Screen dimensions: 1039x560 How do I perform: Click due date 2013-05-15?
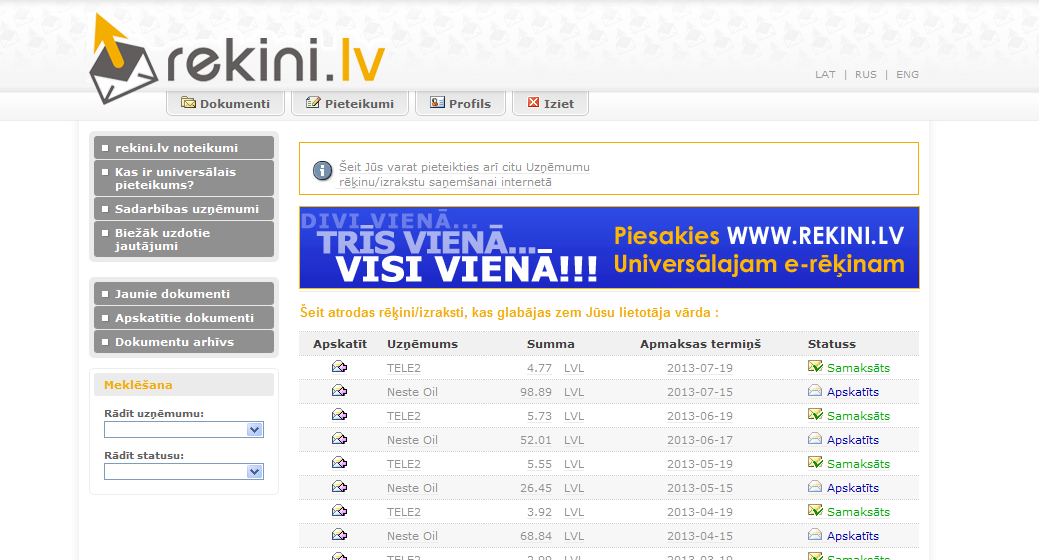[700, 488]
